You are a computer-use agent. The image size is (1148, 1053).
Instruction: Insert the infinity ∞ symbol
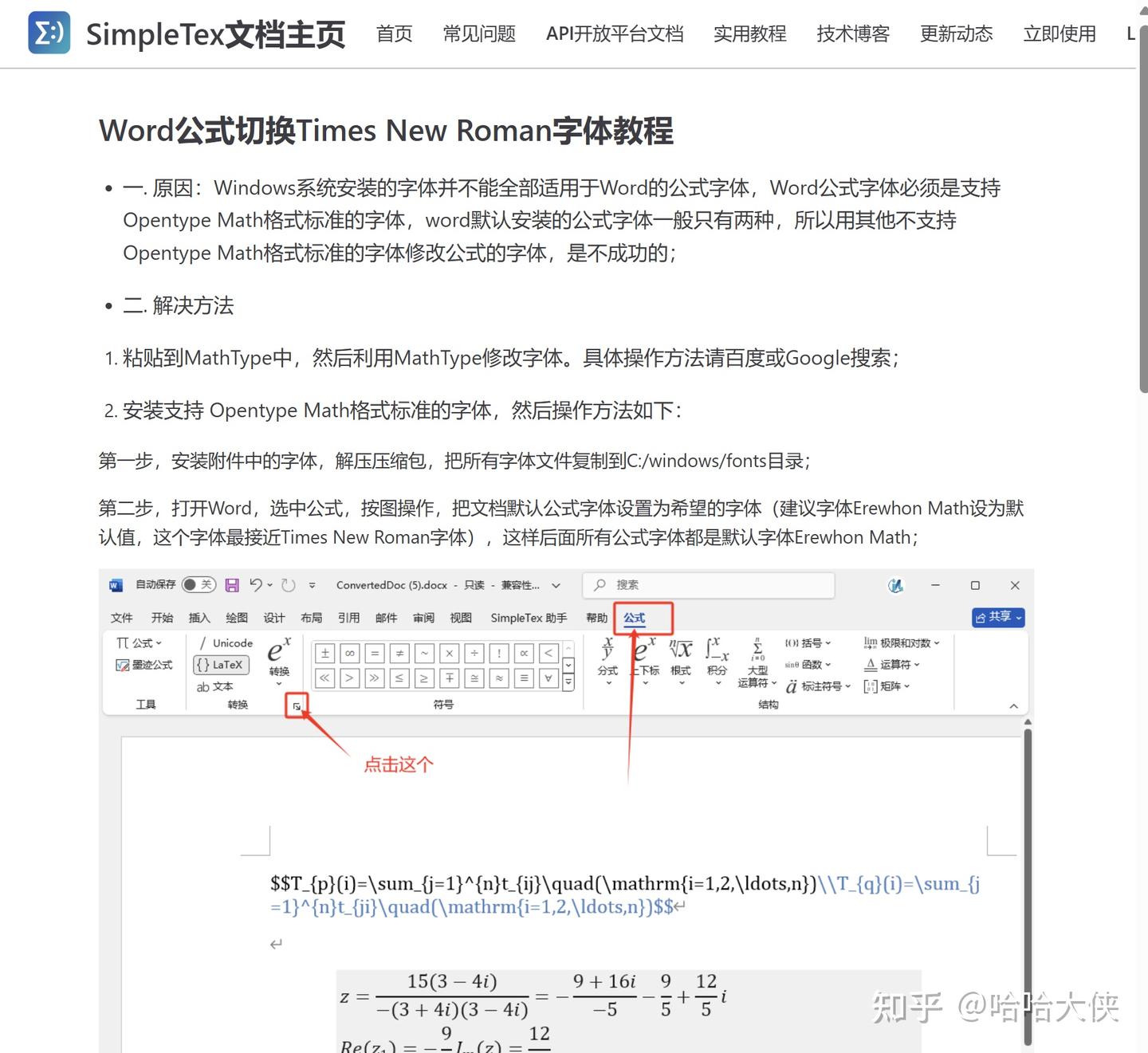tap(349, 654)
